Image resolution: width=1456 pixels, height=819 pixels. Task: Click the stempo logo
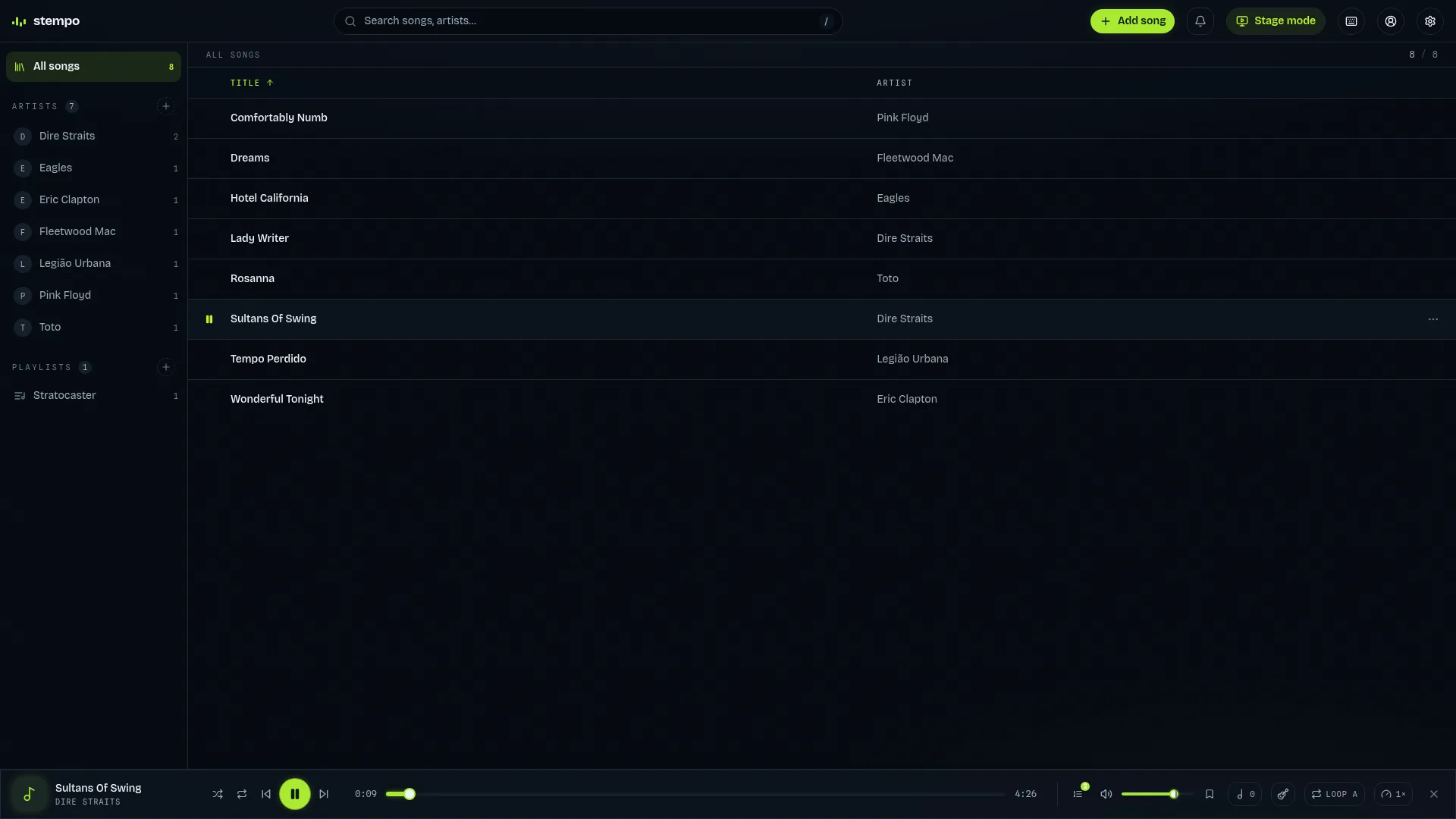tap(45, 21)
